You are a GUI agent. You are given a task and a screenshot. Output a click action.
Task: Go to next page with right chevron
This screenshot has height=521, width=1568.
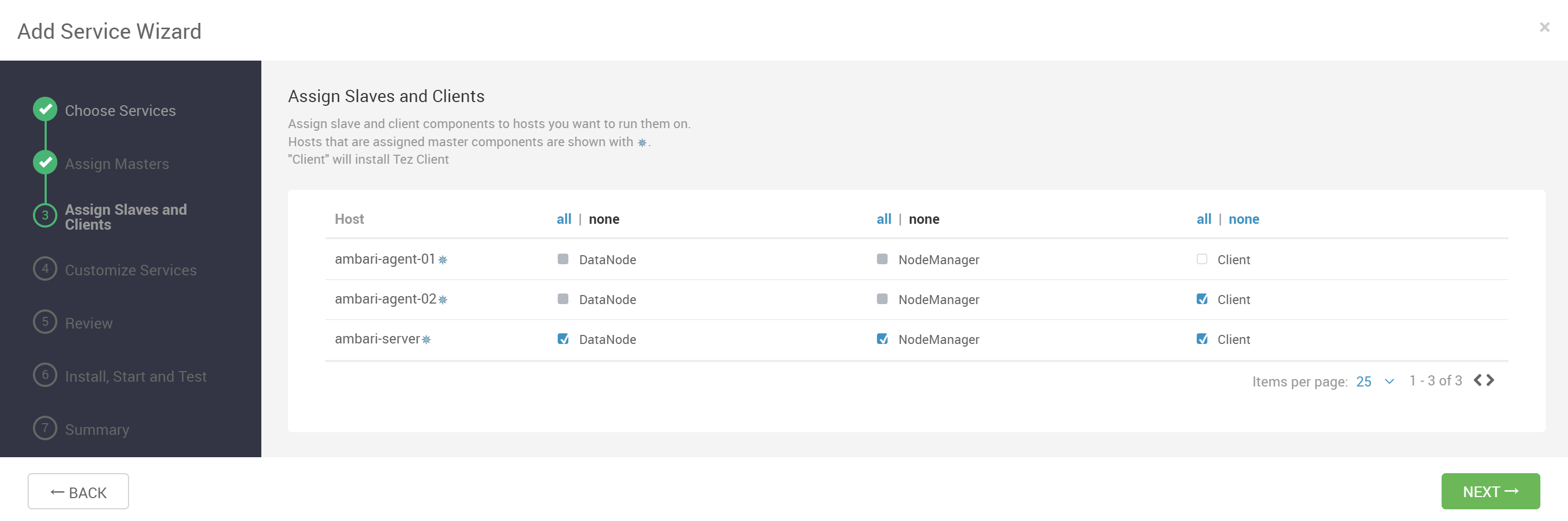(1490, 380)
